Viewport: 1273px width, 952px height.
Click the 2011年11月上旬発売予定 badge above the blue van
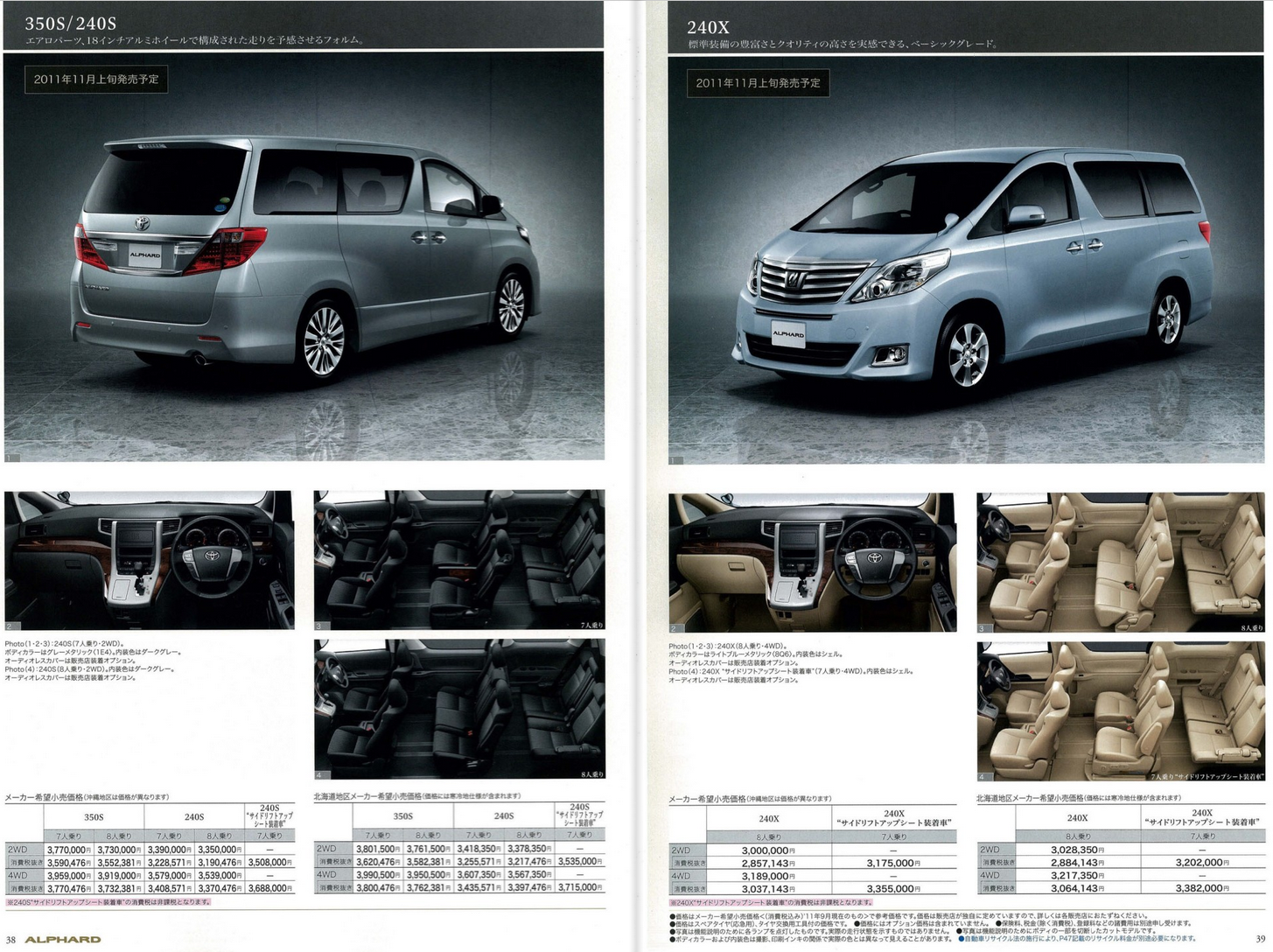pyautogui.click(x=758, y=83)
